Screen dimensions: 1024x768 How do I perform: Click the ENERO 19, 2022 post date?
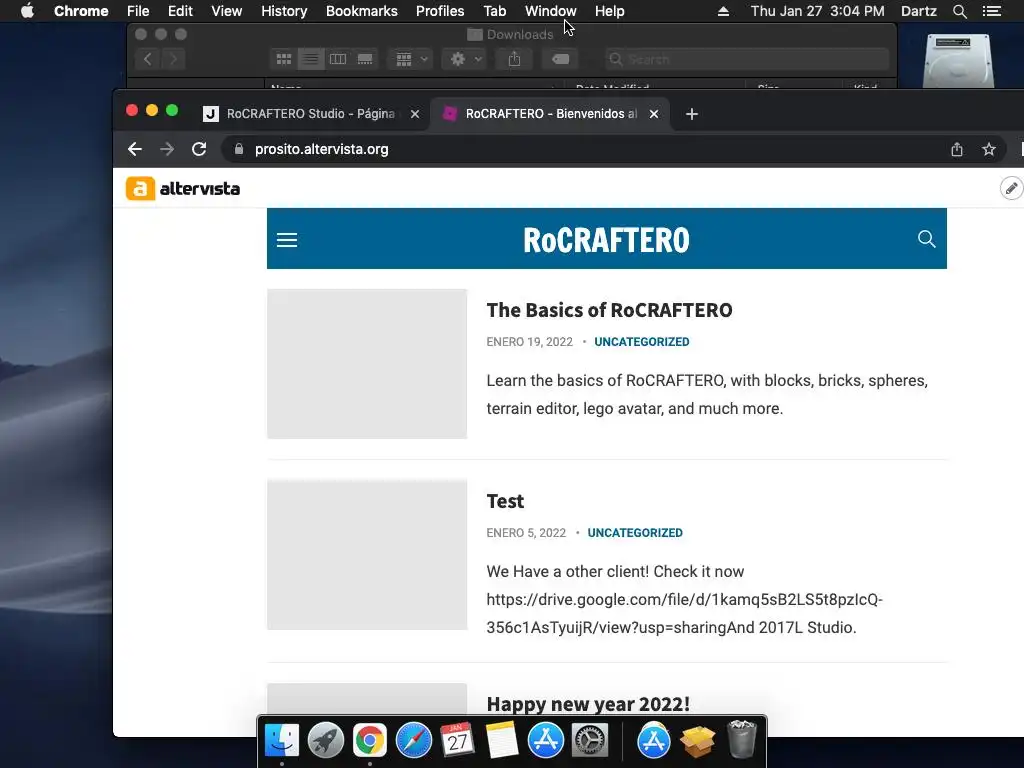click(530, 342)
